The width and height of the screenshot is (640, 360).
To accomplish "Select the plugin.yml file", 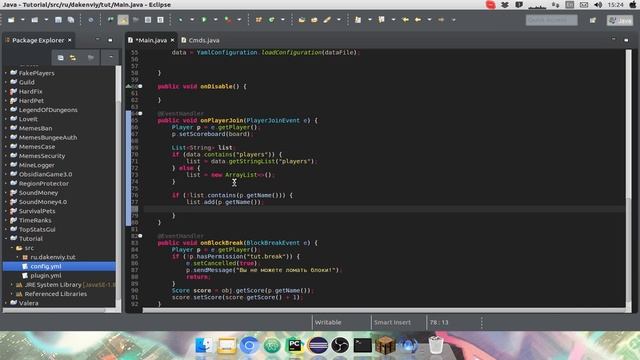I will pyautogui.click(x=46, y=276).
